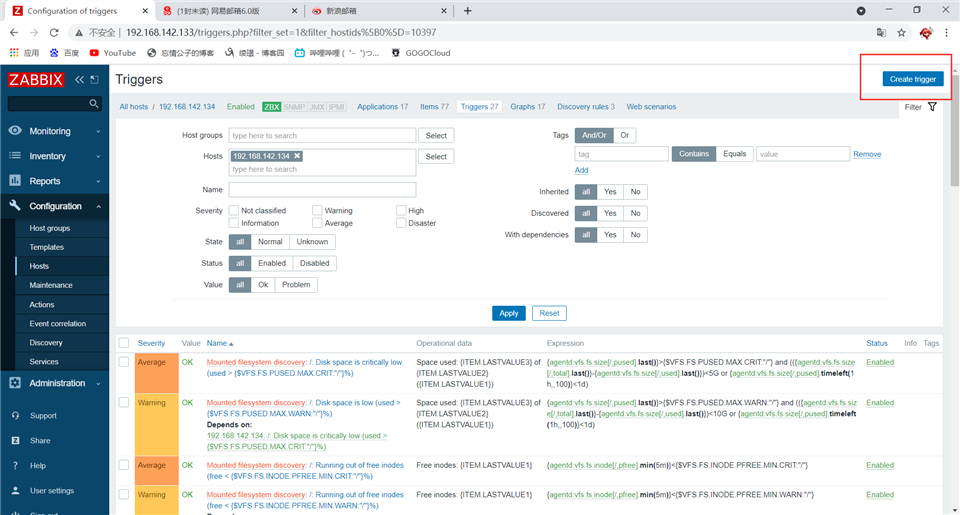Bookmark page with star icon
The height and width of the screenshot is (515, 960).
901,32
